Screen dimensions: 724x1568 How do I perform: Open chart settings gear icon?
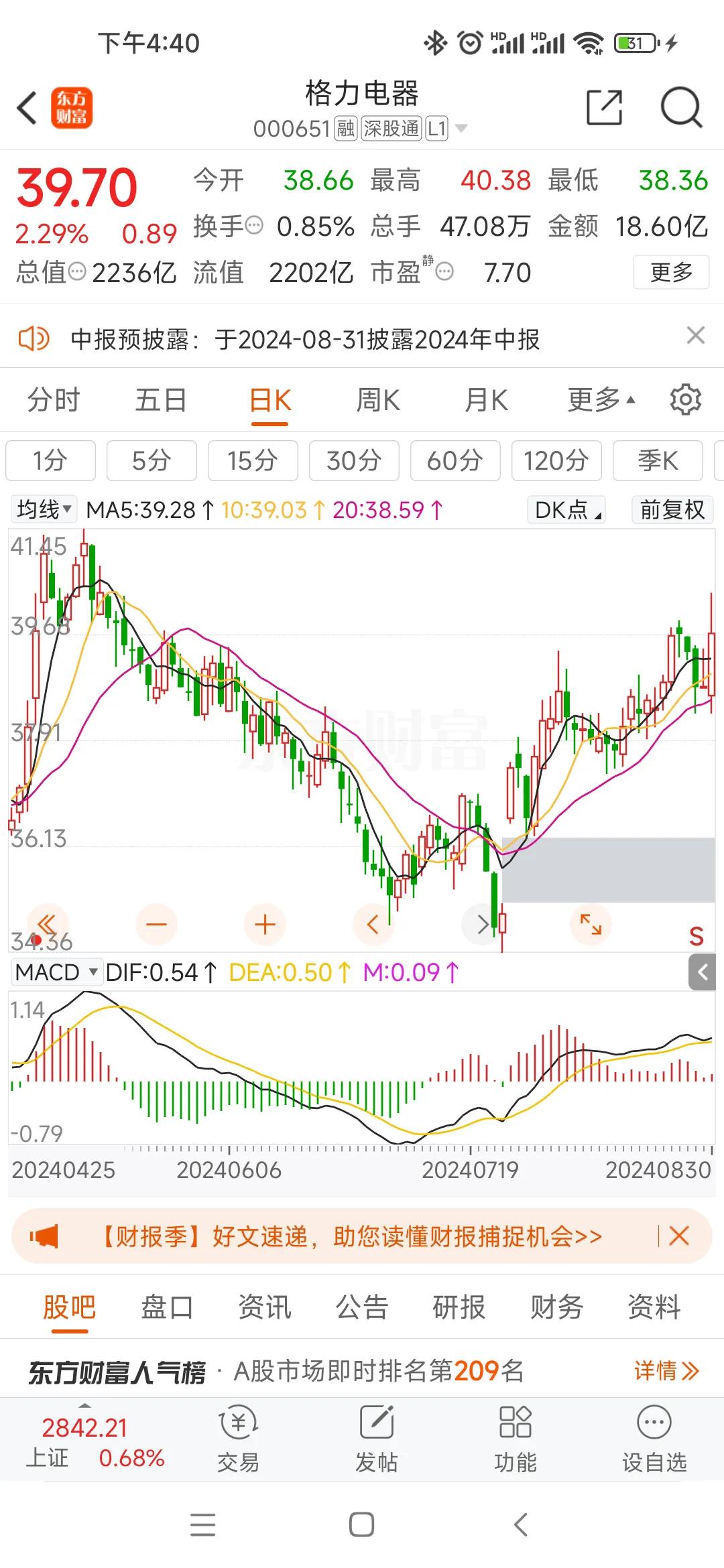coord(686,399)
